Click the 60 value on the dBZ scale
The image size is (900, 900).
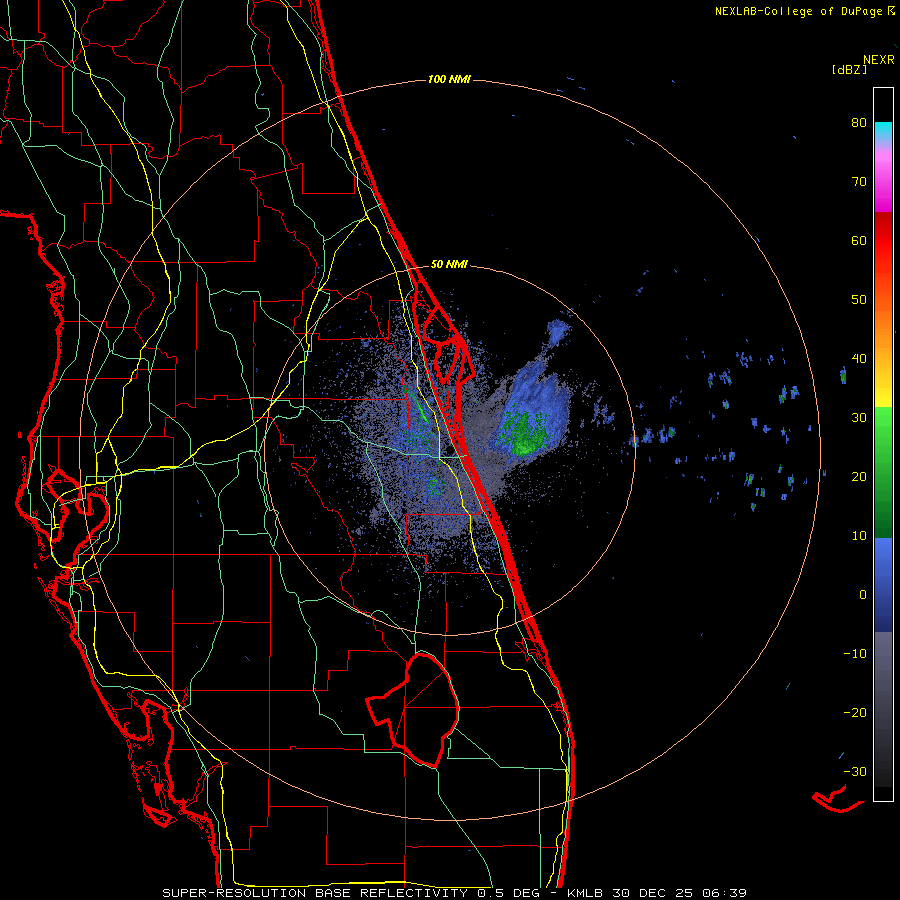tap(859, 240)
